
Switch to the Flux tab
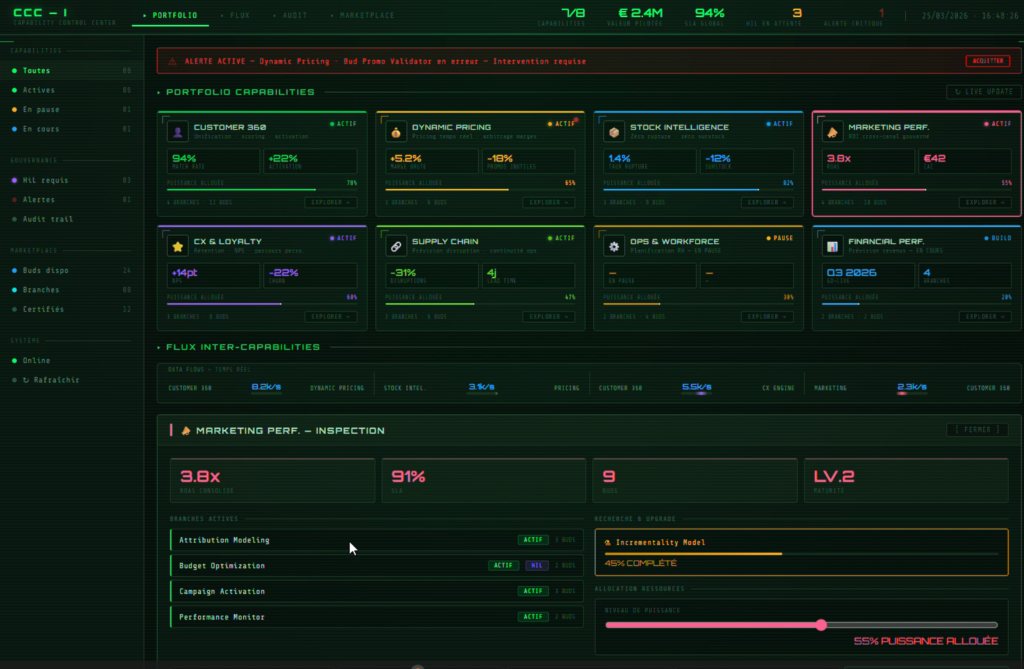[x=239, y=15]
